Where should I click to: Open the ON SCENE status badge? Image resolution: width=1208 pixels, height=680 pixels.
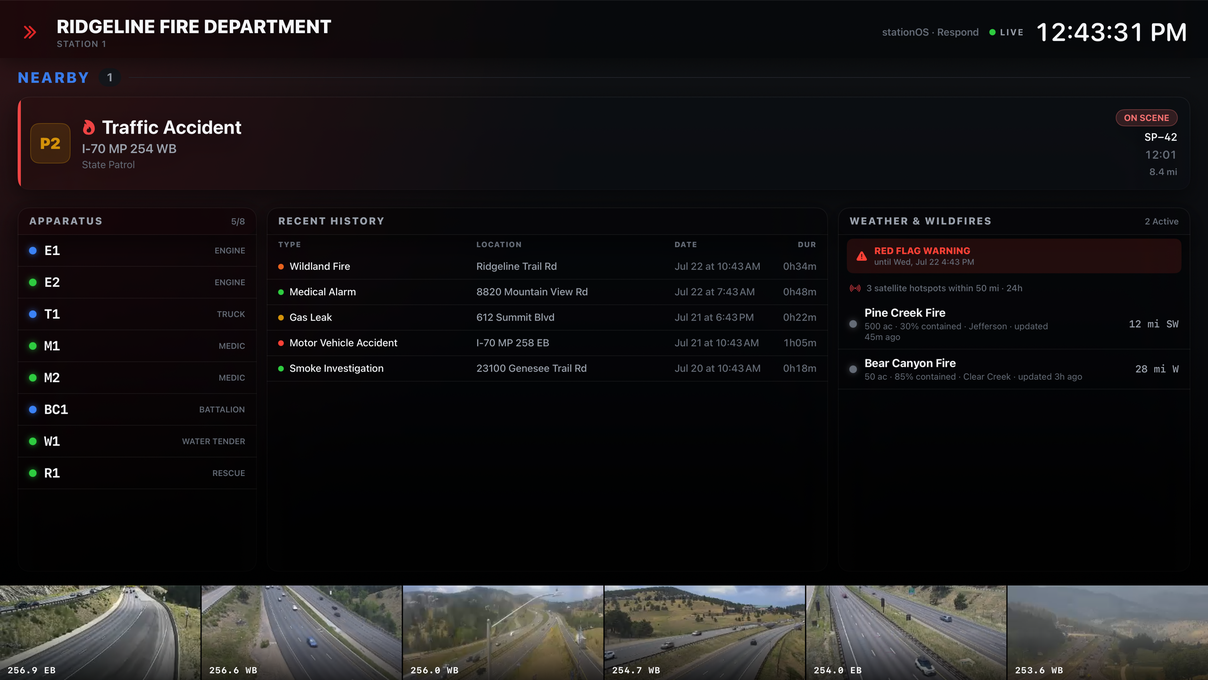[x=1146, y=118]
